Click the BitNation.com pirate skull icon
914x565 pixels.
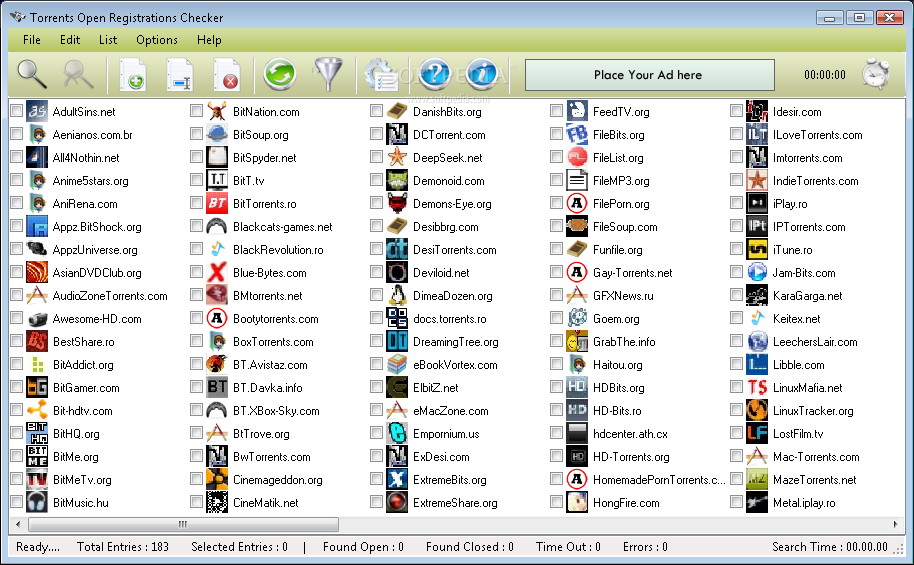click(x=217, y=111)
